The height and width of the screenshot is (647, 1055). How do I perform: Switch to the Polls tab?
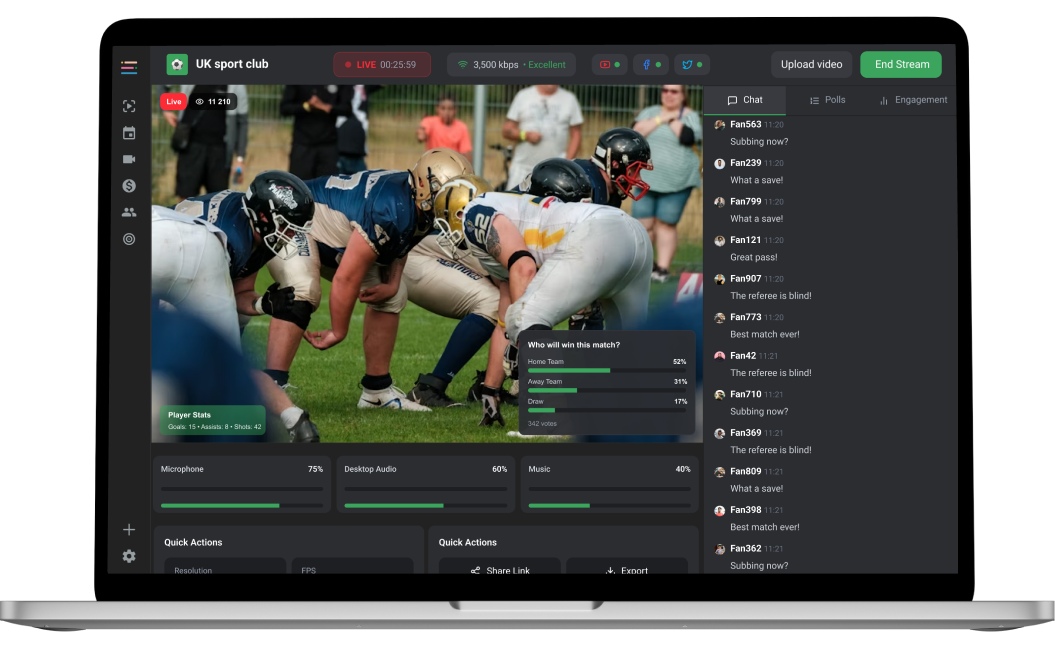[x=829, y=100]
